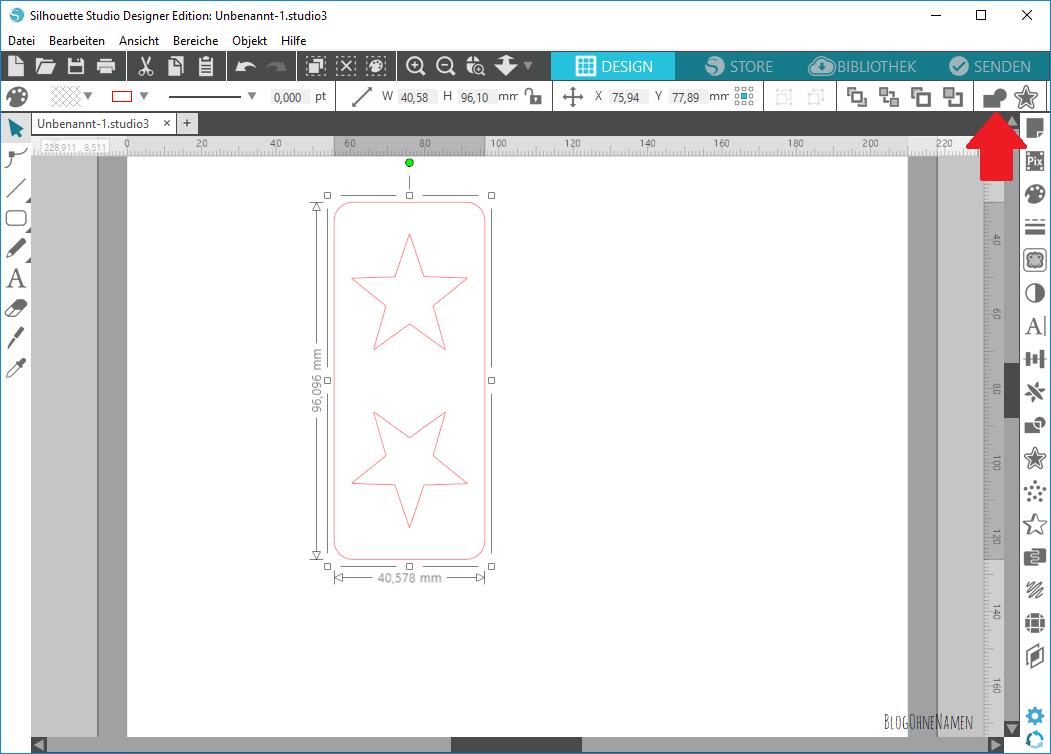Add a new document tab
Viewport: 1051px width, 754px height.
(187, 123)
